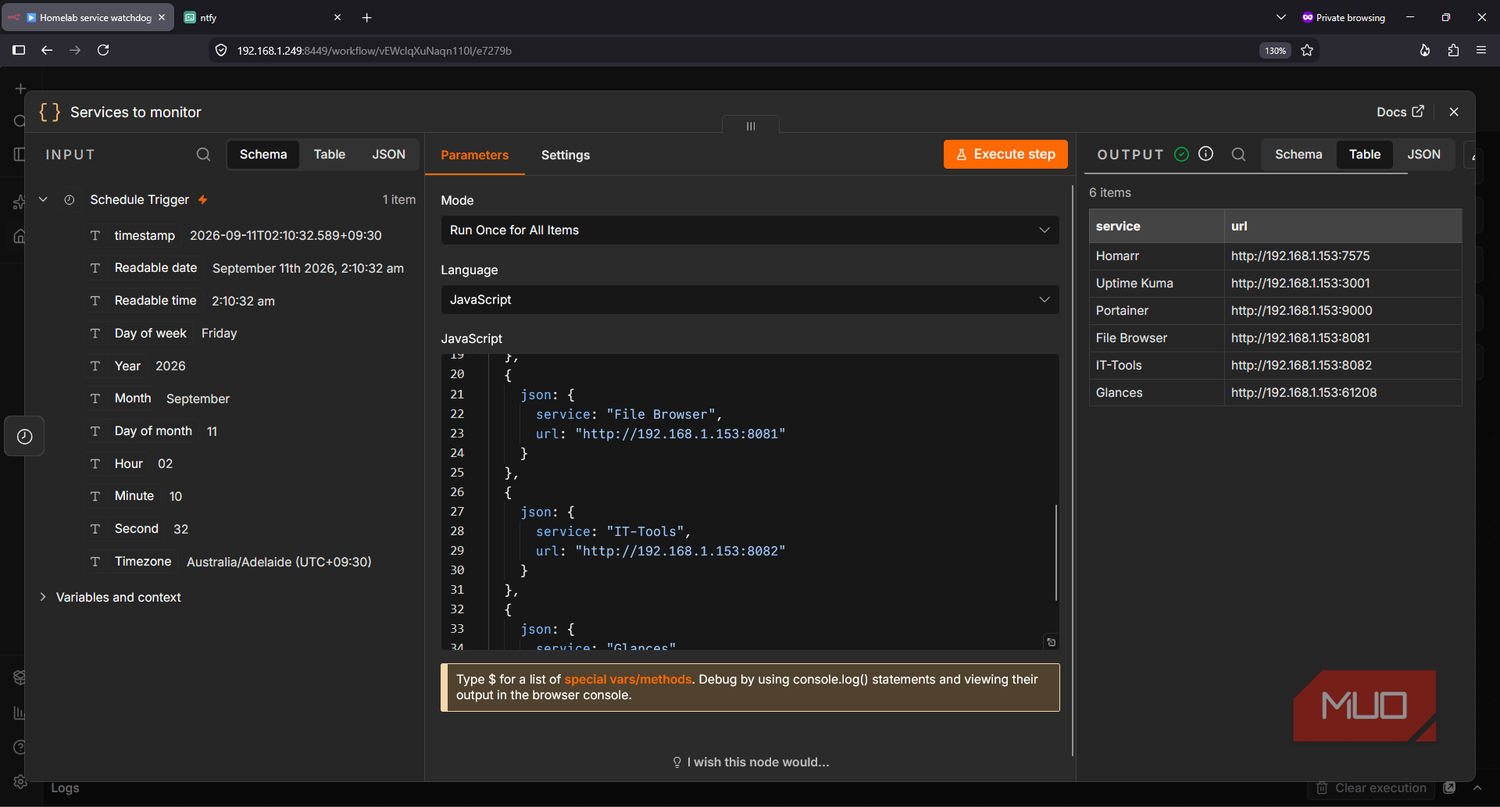The image size is (1500, 807).
Task: Click the Execute step button
Action: 1006,154
